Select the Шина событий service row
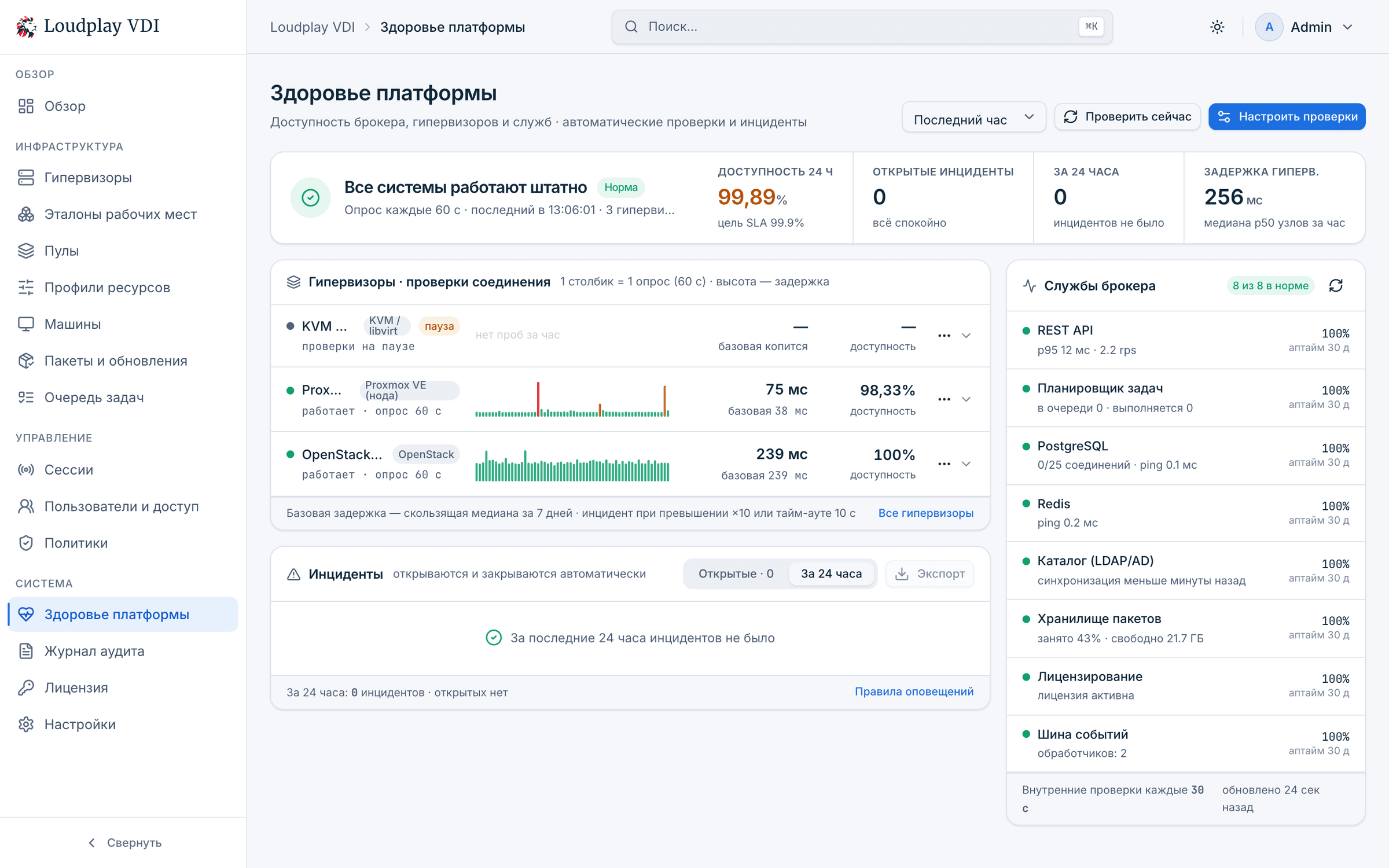The width and height of the screenshot is (1389, 868). click(x=1186, y=744)
